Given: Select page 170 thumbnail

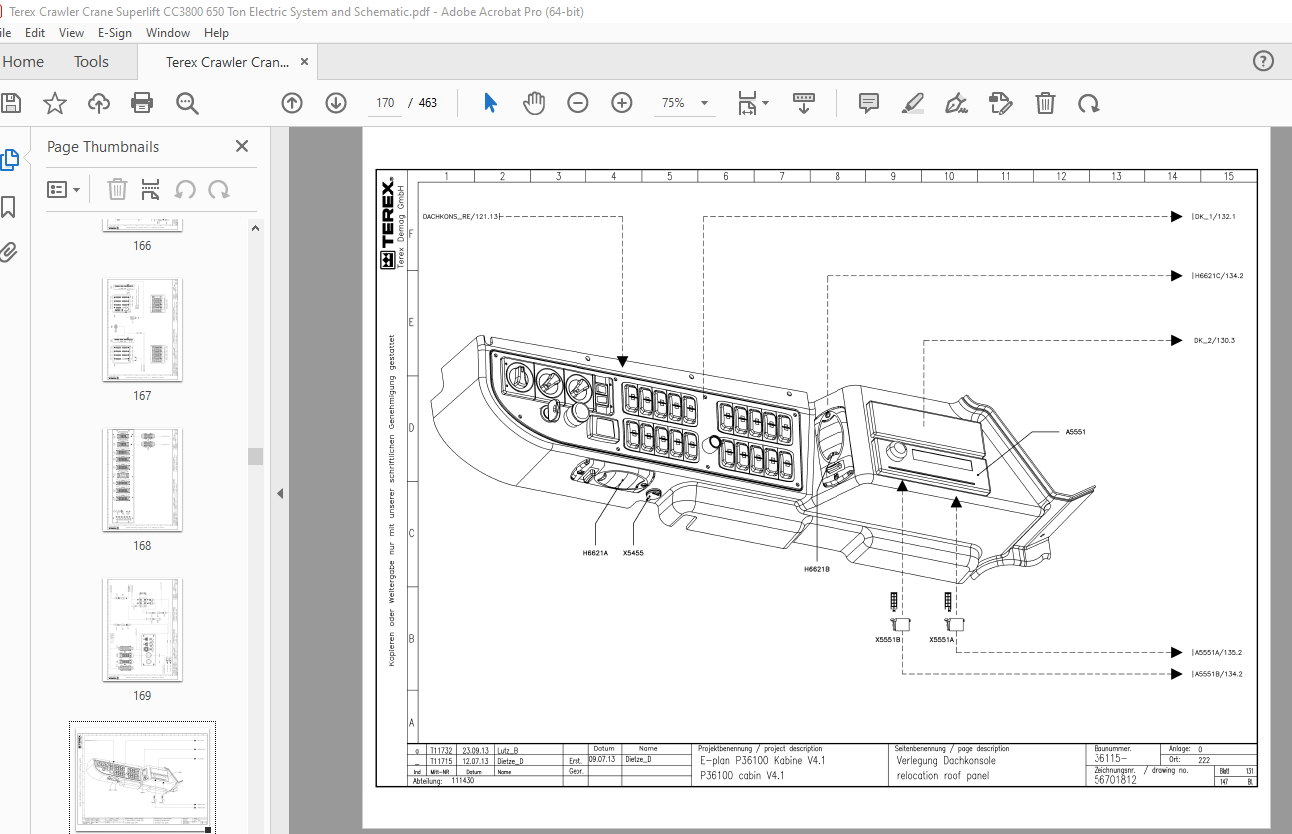Looking at the screenshot, I should pyautogui.click(x=142, y=780).
